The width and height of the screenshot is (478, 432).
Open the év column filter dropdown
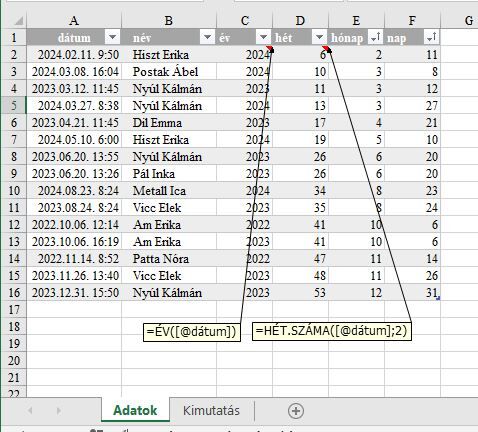click(x=263, y=37)
